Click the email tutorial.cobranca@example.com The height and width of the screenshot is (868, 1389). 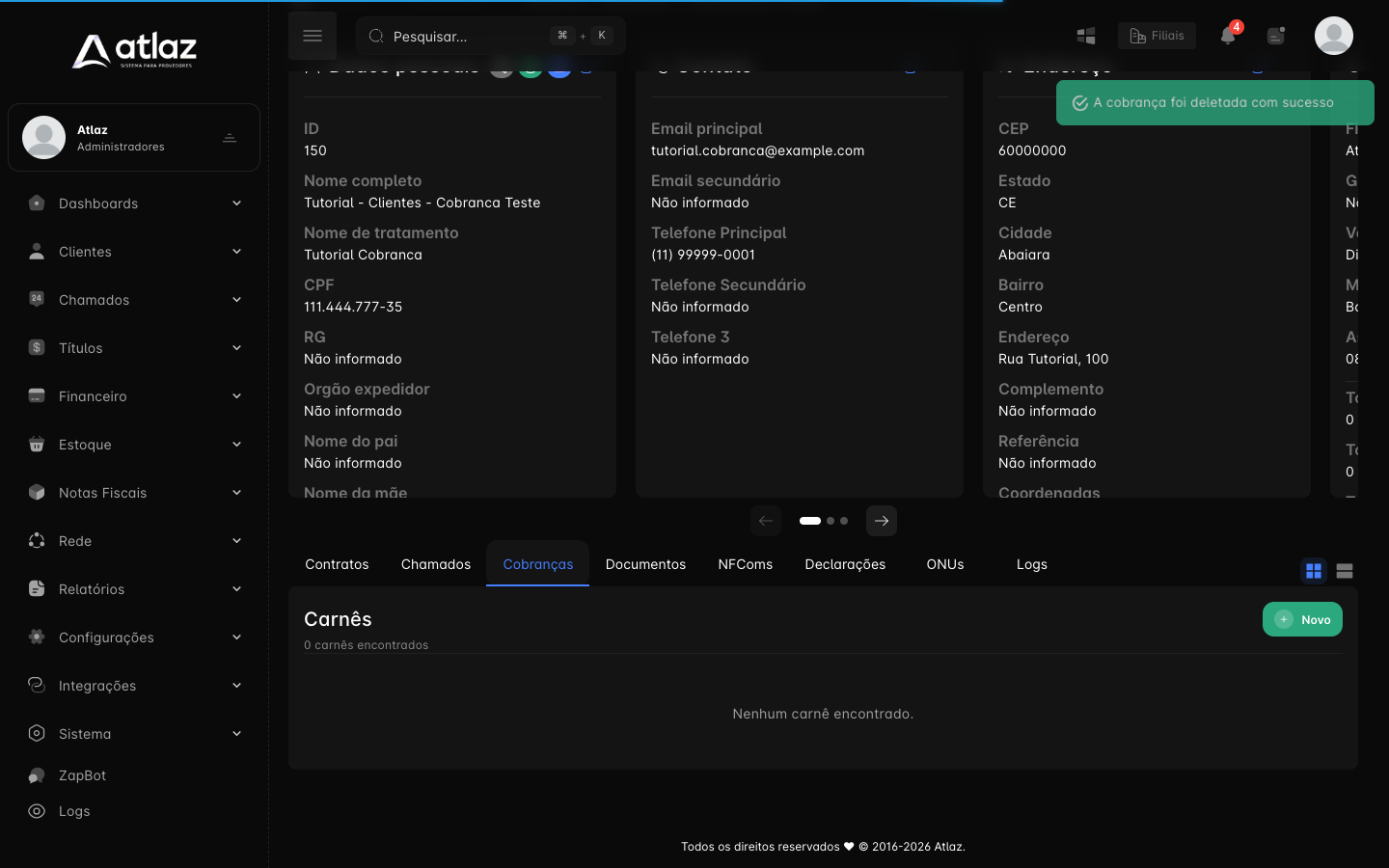(757, 150)
